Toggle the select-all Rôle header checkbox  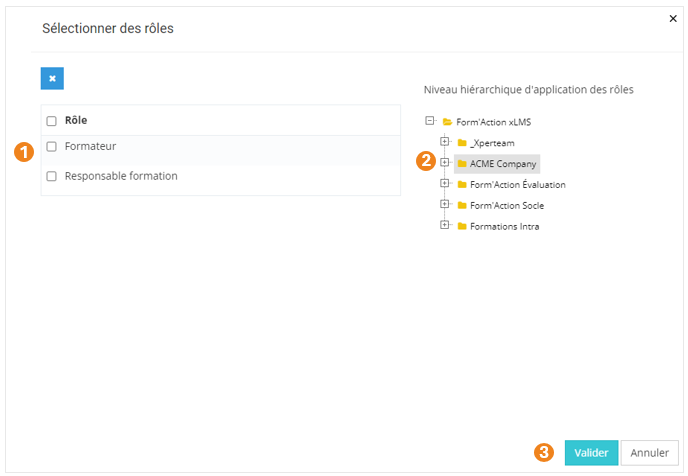(x=51, y=120)
